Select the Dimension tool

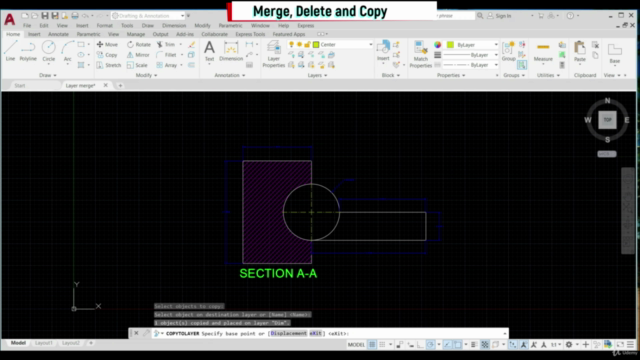point(231,51)
